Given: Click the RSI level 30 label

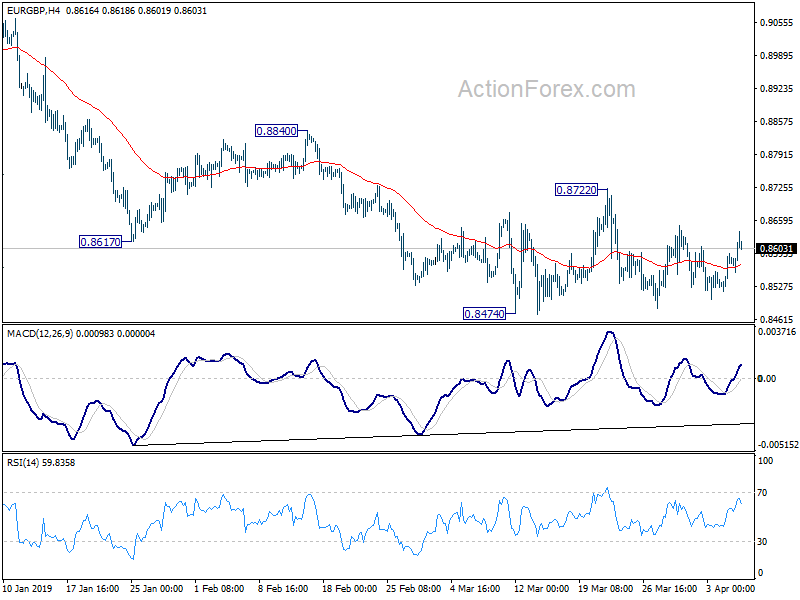Looking at the screenshot, I should 762,542.
